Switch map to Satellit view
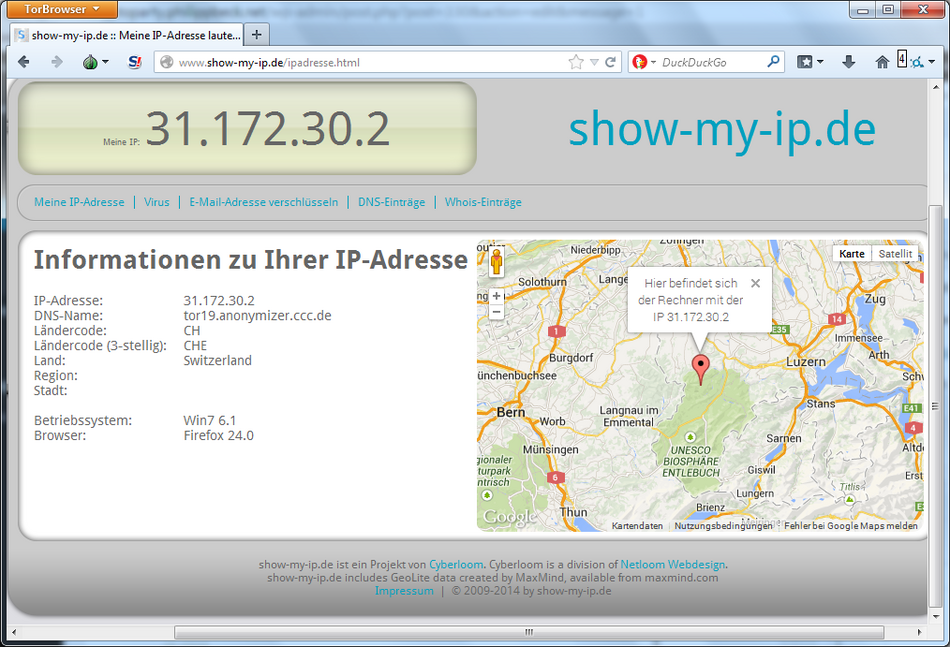Viewport: 950px width, 647px height. [x=895, y=254]
